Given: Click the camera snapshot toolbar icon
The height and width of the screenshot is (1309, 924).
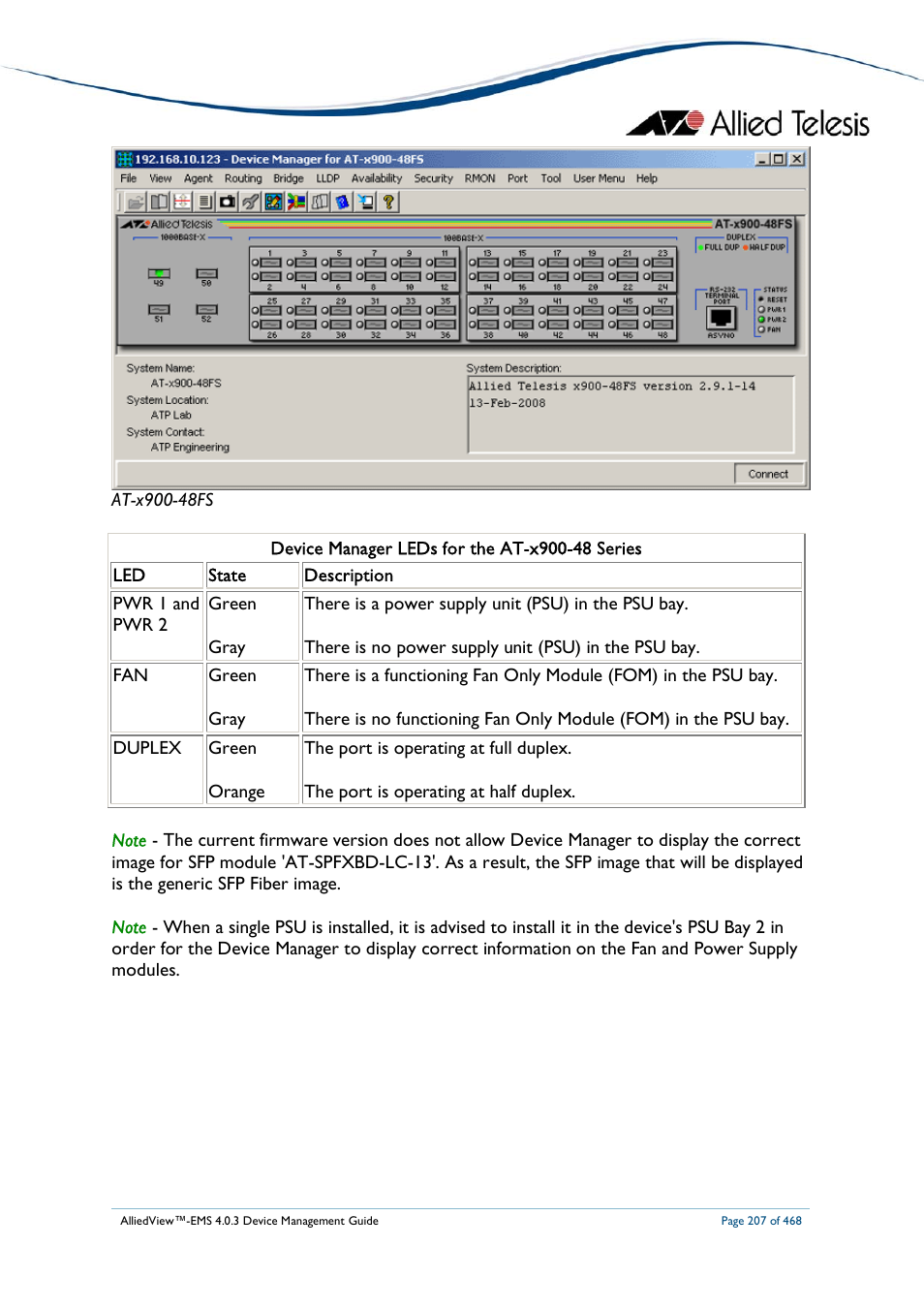Looking at the screenshot, I should click(228, 203).
